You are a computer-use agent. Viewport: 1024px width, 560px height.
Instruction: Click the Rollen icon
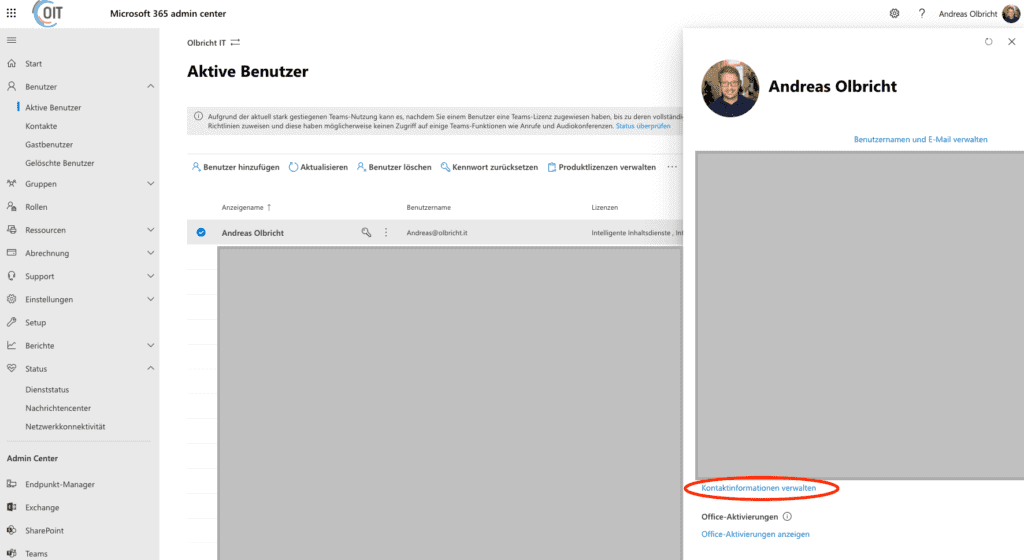coord(11,206)
